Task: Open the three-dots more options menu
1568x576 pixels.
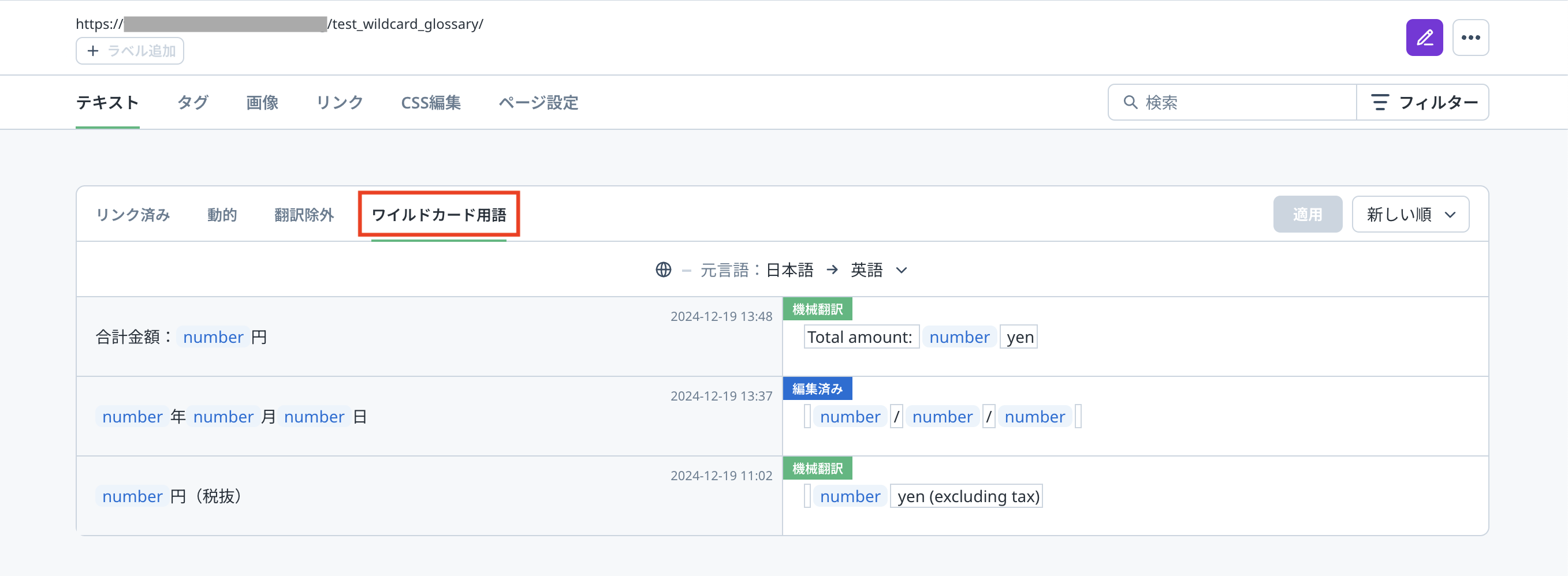Action: pos(1470,38)
